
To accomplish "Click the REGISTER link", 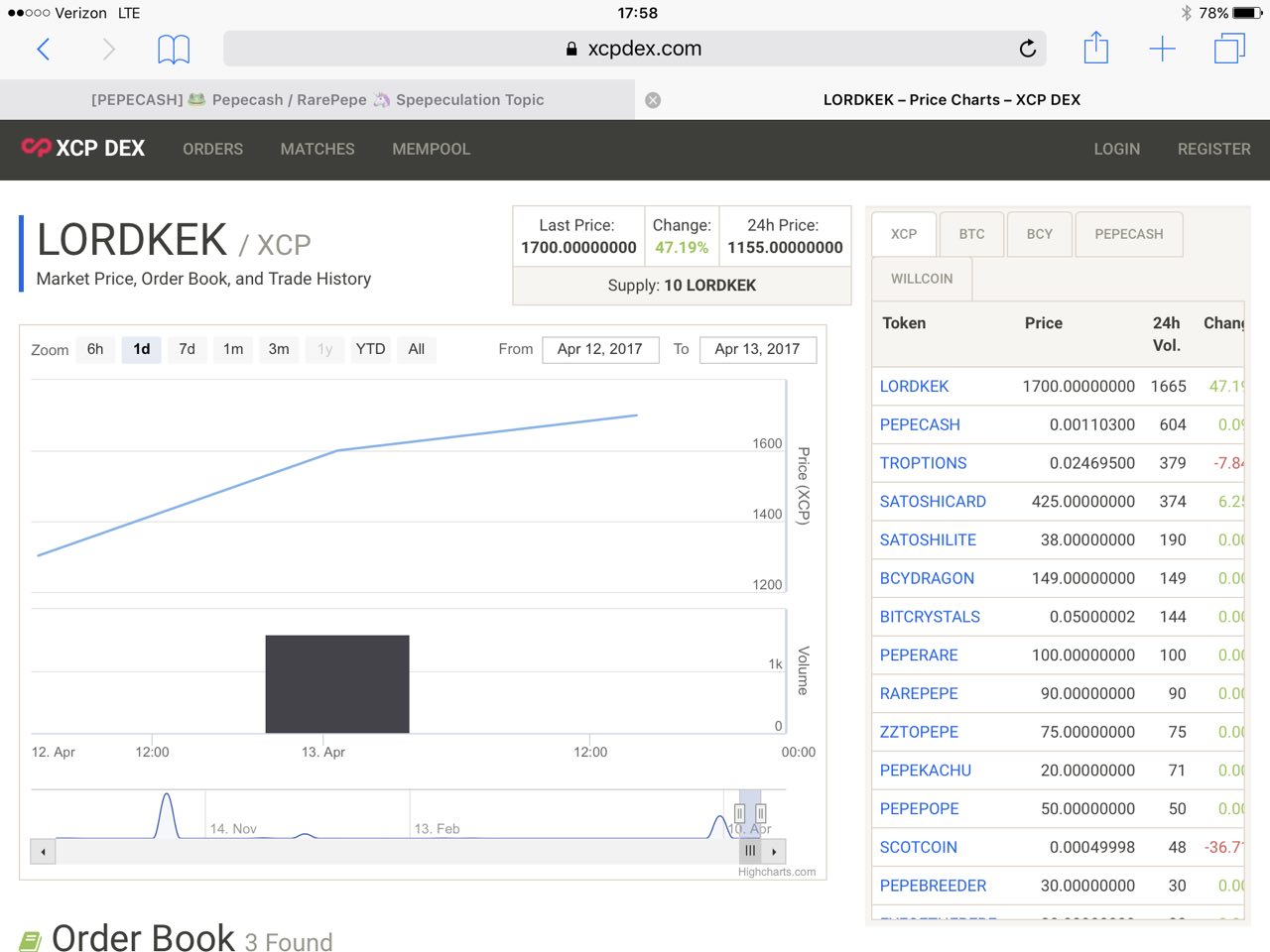I will click(x=1213, y=149).
